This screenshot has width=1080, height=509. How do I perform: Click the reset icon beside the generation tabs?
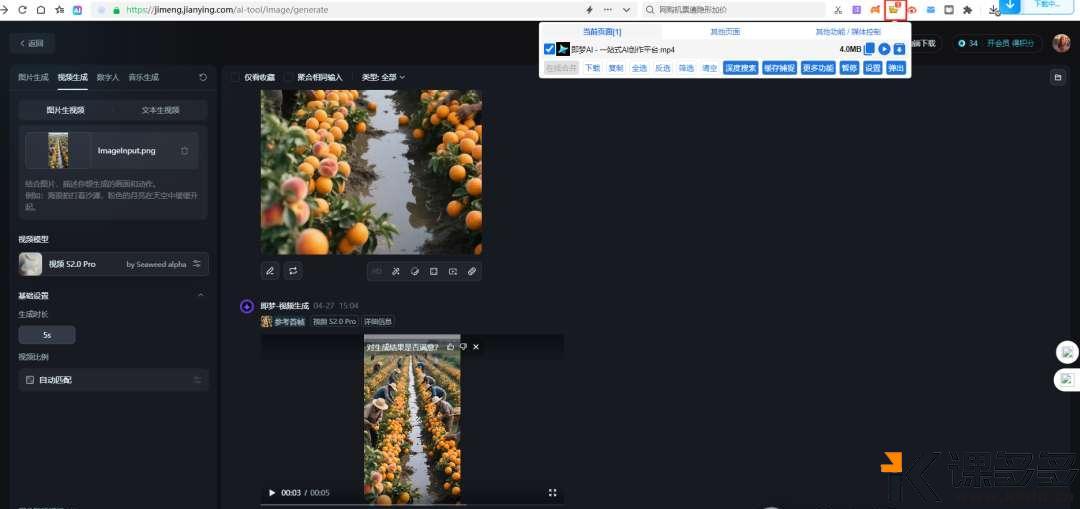click(x=203, y=77)
